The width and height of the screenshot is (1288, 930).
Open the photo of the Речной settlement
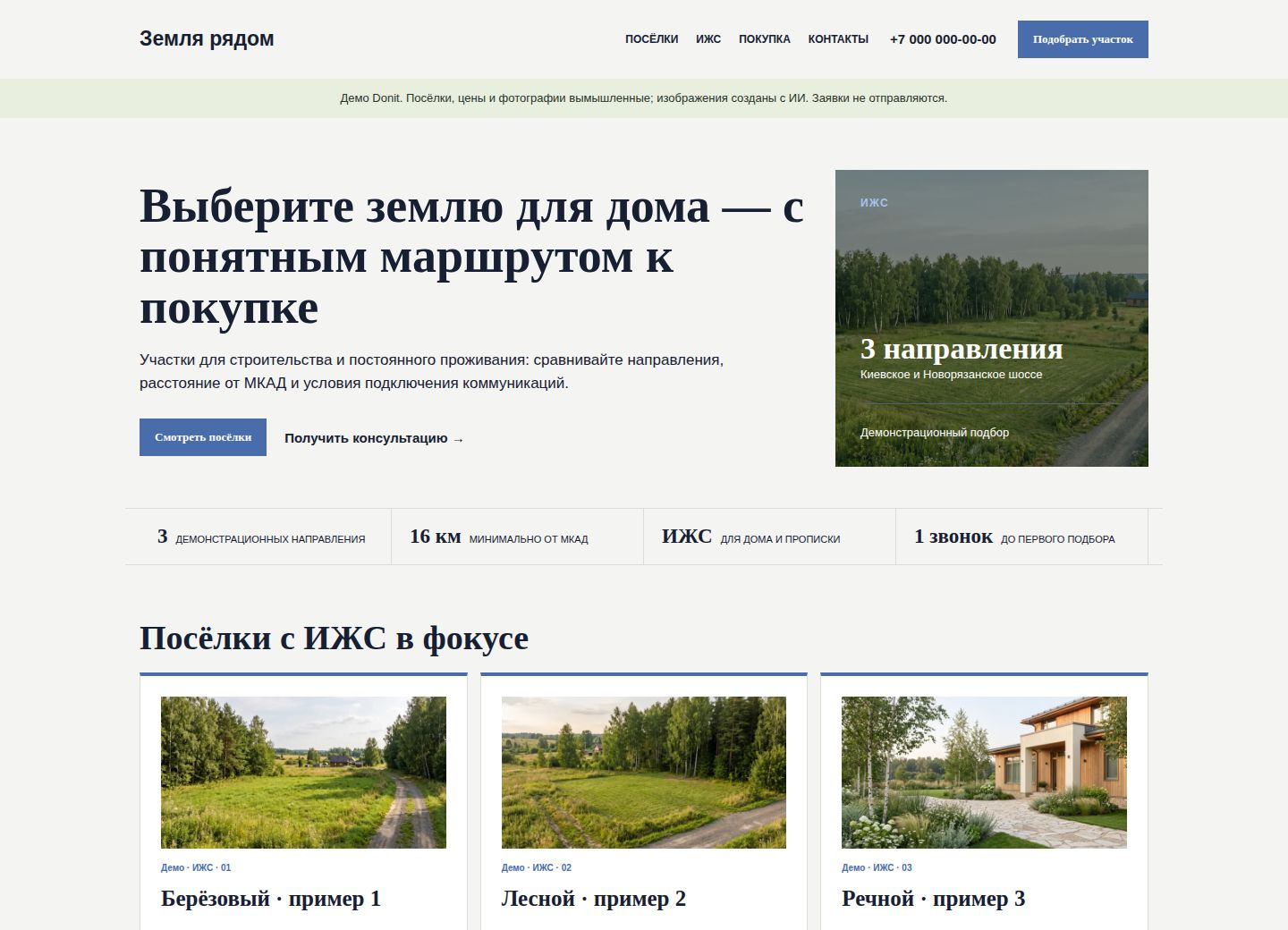pos(984,773)
